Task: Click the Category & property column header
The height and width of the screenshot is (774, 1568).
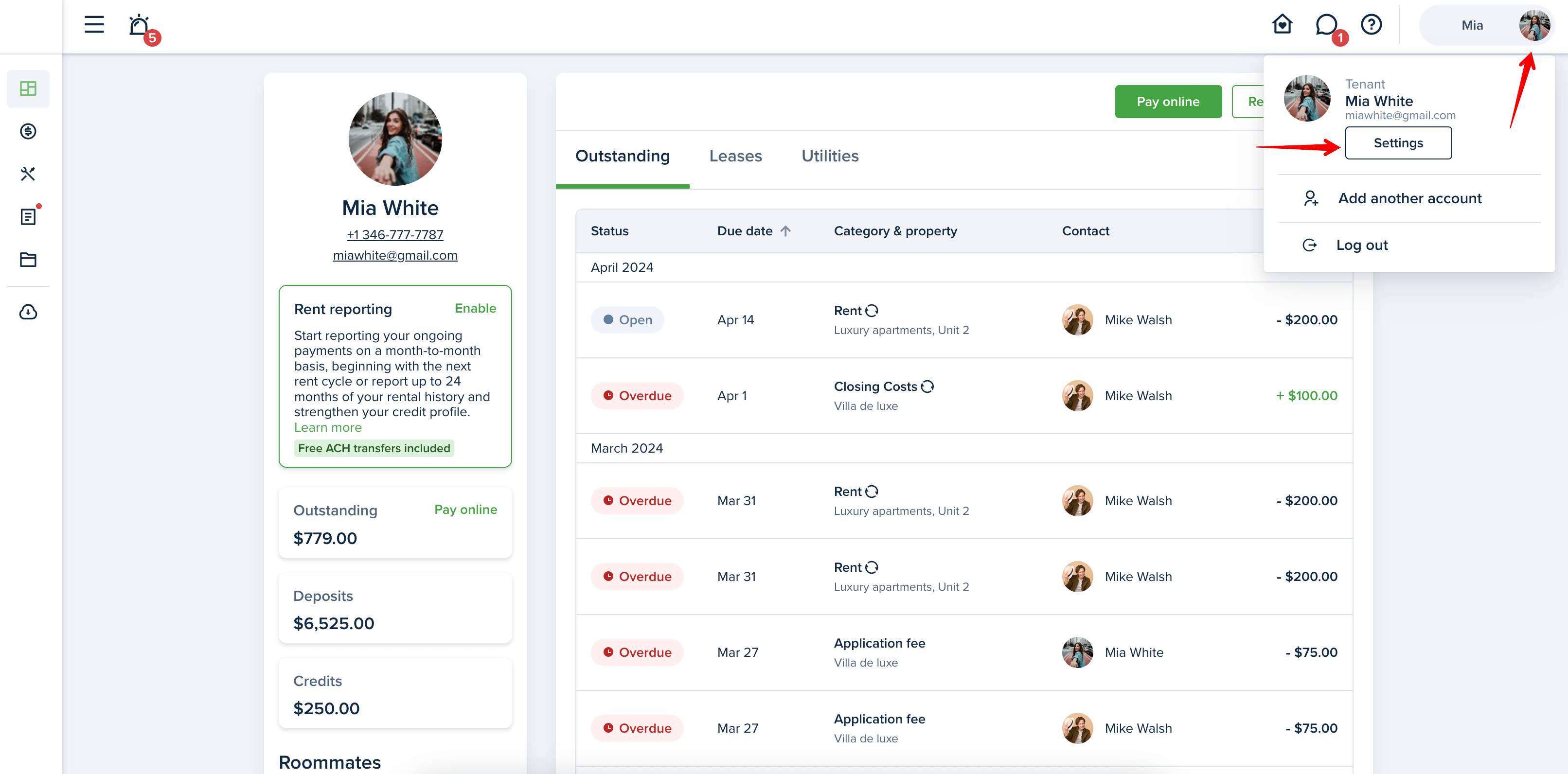Action: pos(895,231)
